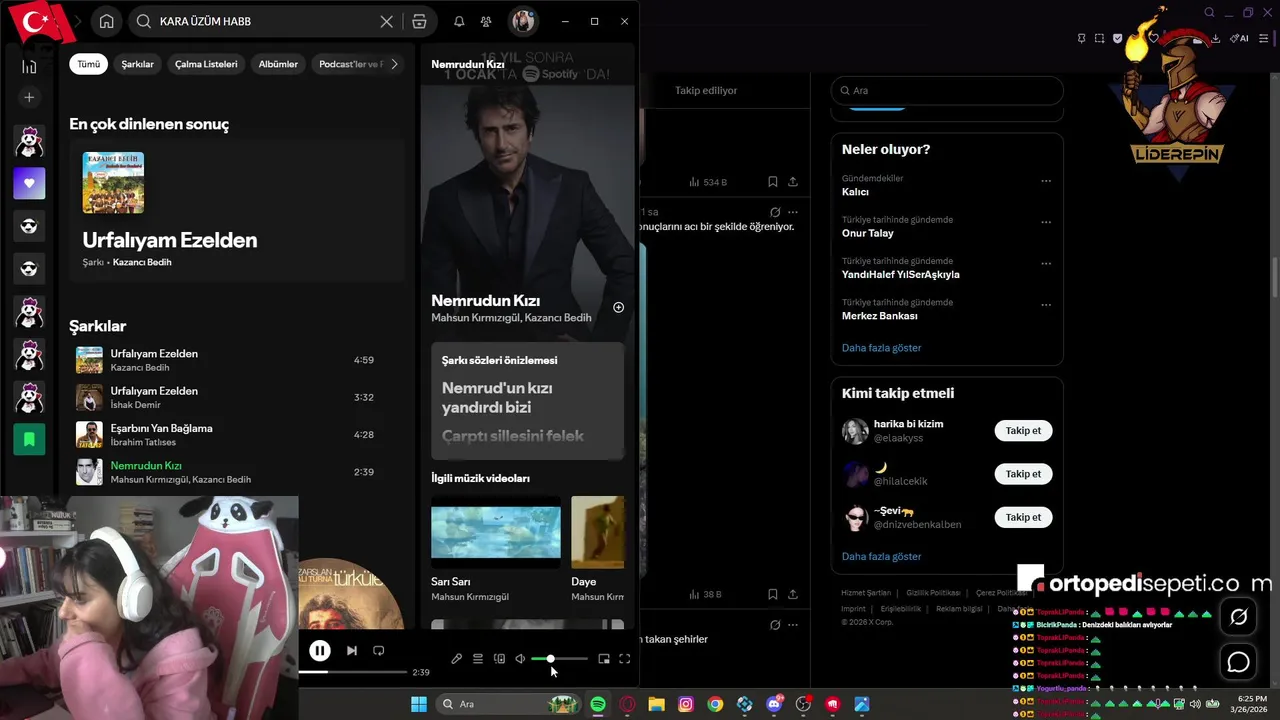
Task: Open the Onur Talay trending topic
Action: pyautogui.click(x=868, y=233)
